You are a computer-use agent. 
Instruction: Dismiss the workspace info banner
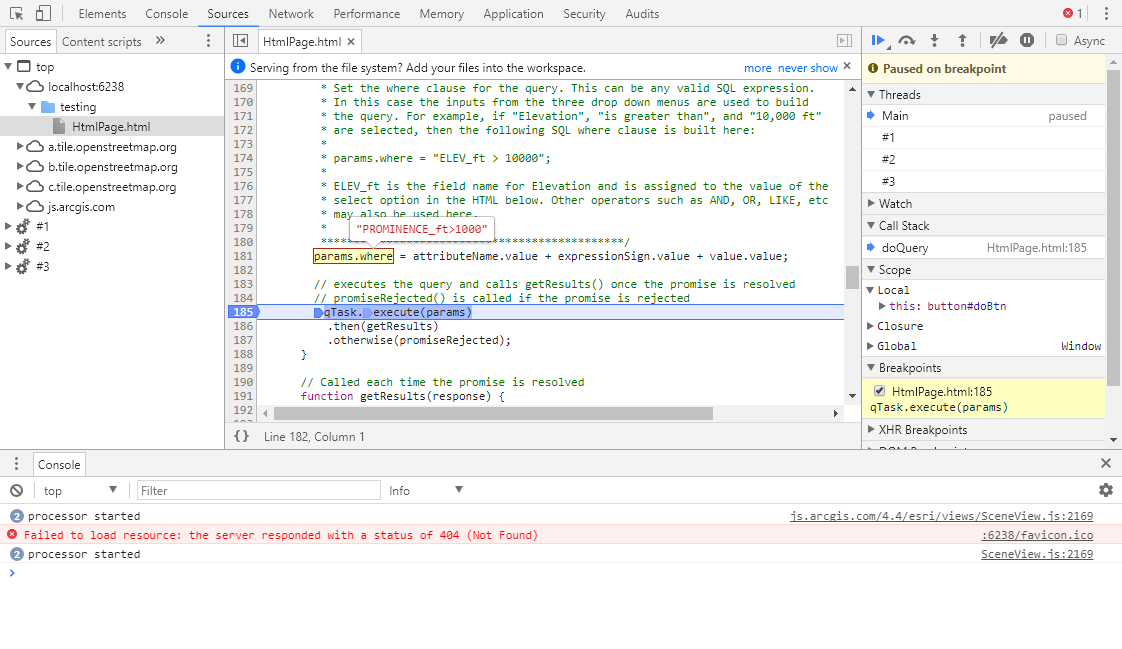coord(847,66)
